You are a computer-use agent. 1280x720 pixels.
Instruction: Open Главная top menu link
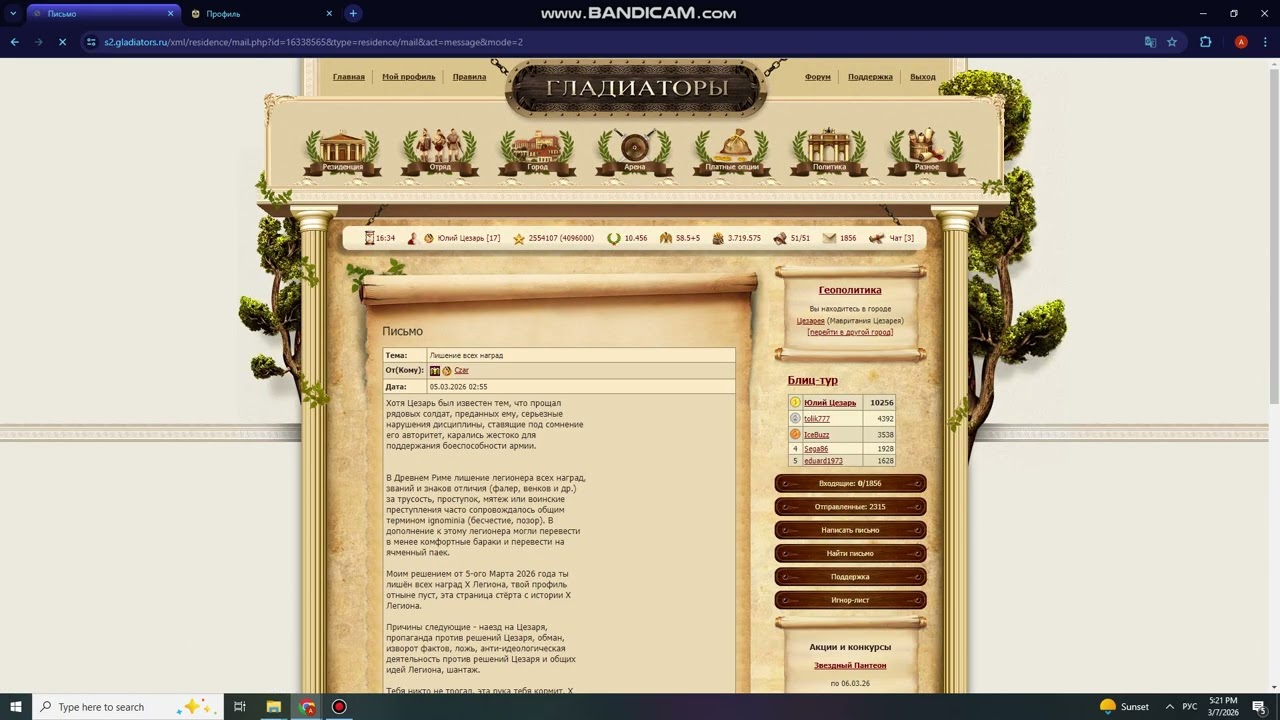coord(349,76)
